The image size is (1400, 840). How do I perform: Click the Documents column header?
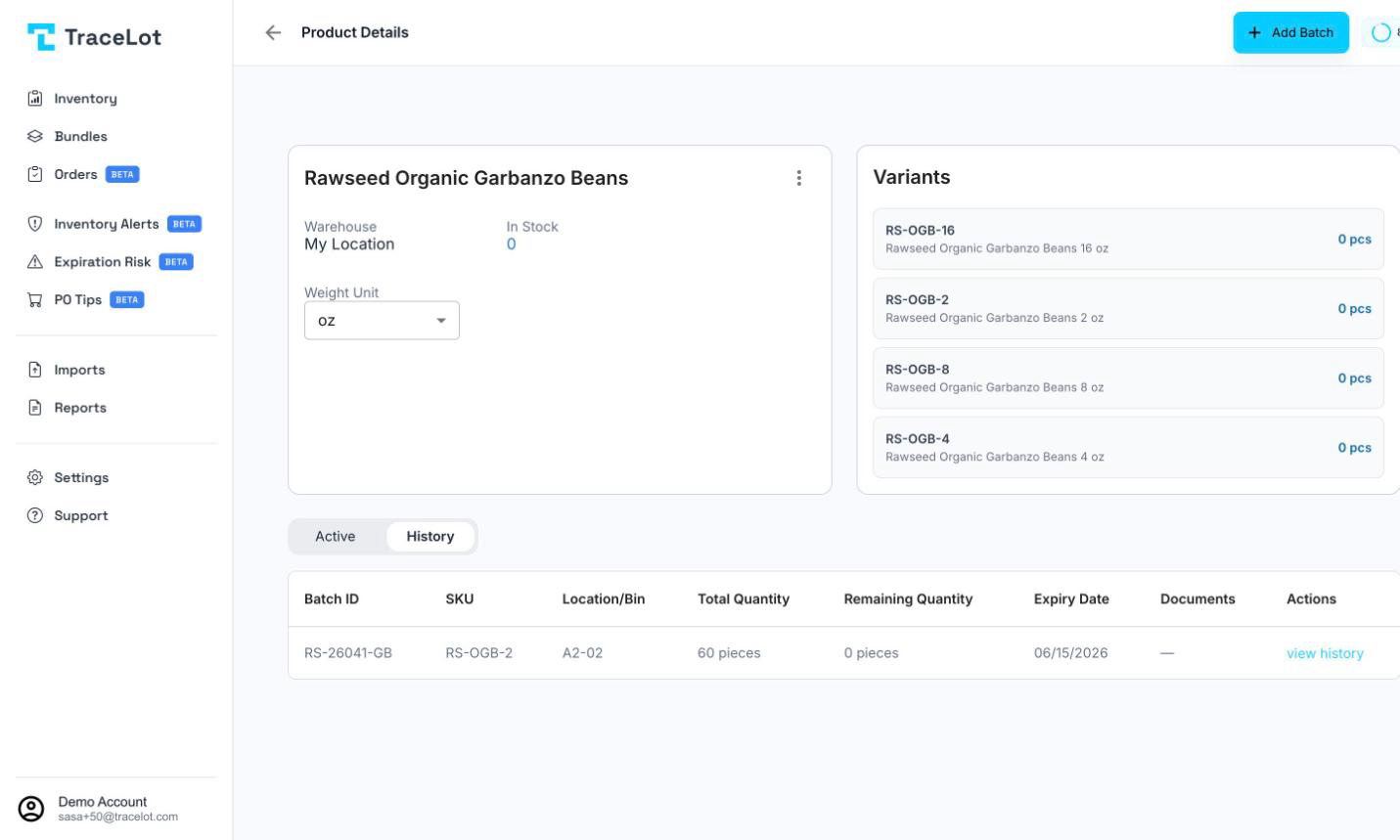[x=1197, y=599]
